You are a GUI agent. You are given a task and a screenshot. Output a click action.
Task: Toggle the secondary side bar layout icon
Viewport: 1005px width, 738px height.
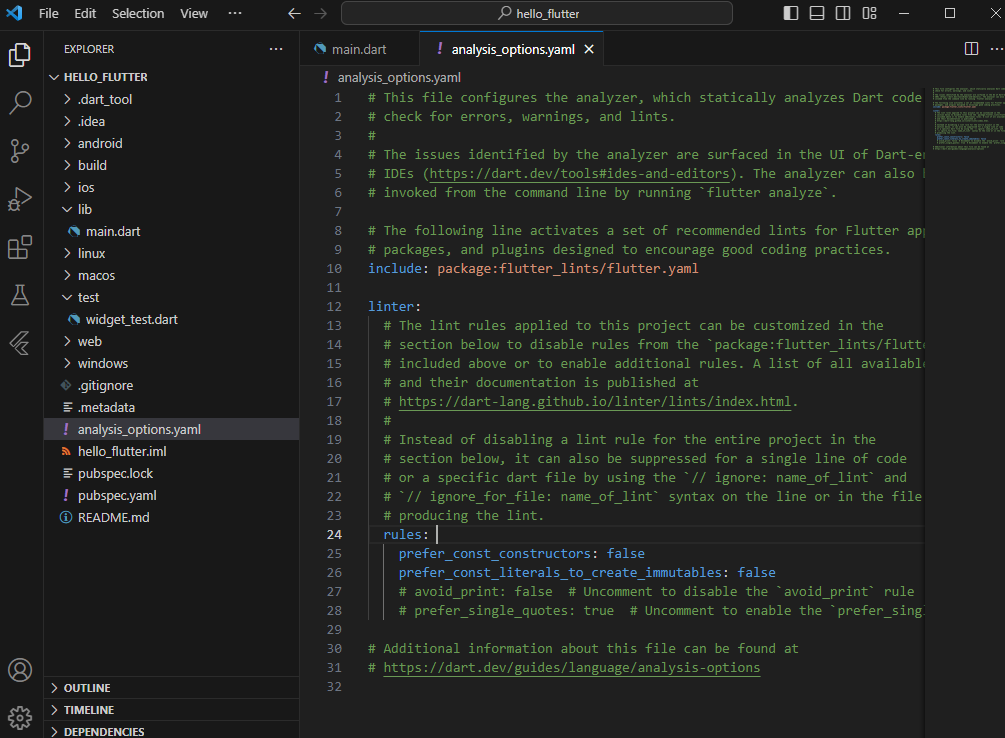843,13
